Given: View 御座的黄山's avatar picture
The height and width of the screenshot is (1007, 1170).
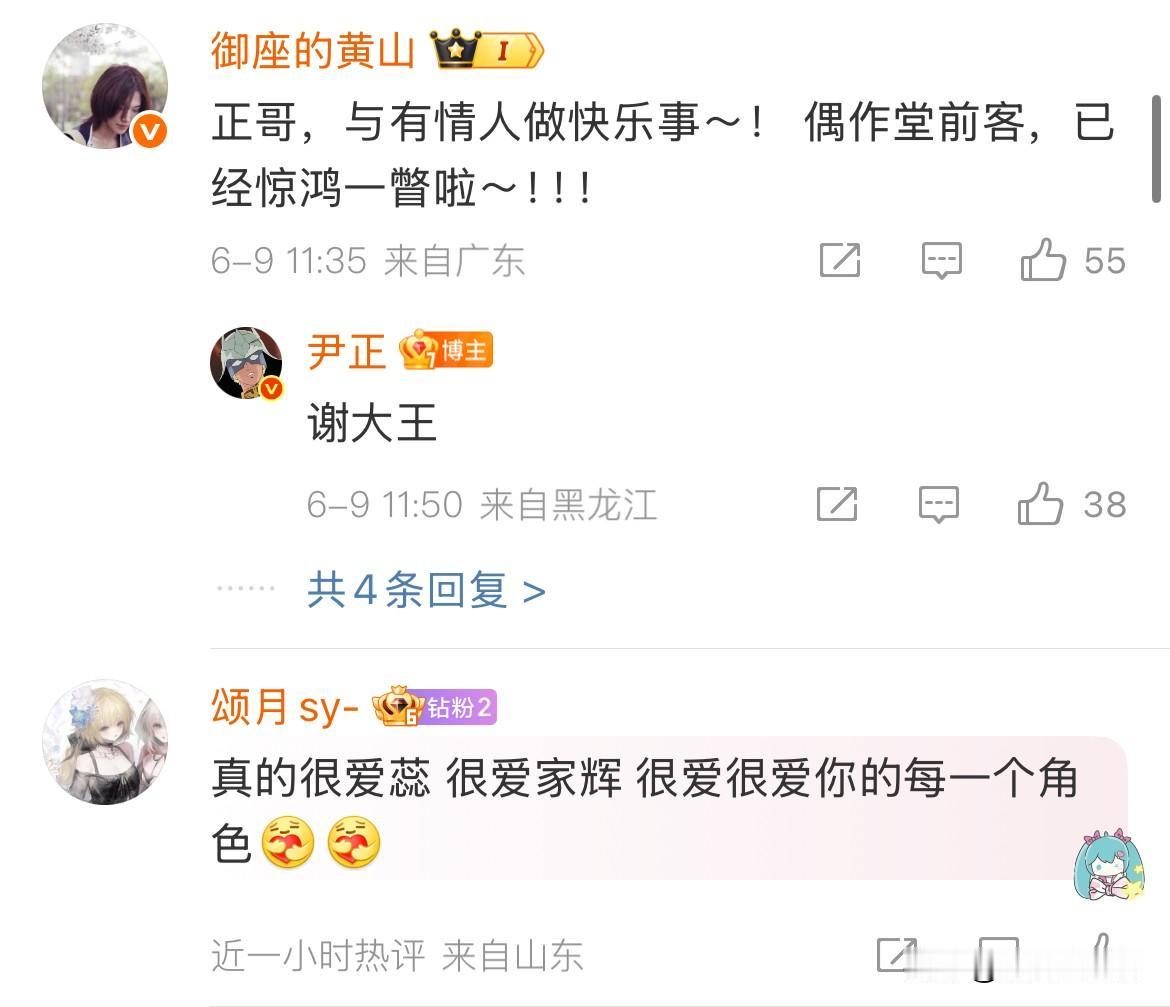Looking at the screenshot, I should pos(104,86).
